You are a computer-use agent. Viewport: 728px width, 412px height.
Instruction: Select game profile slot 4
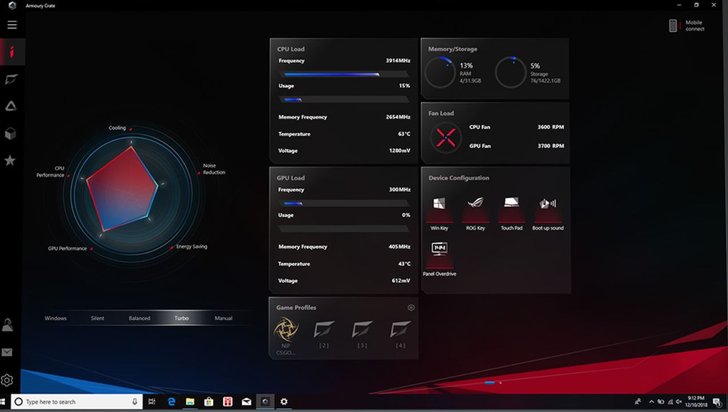[x=400, y=334]
